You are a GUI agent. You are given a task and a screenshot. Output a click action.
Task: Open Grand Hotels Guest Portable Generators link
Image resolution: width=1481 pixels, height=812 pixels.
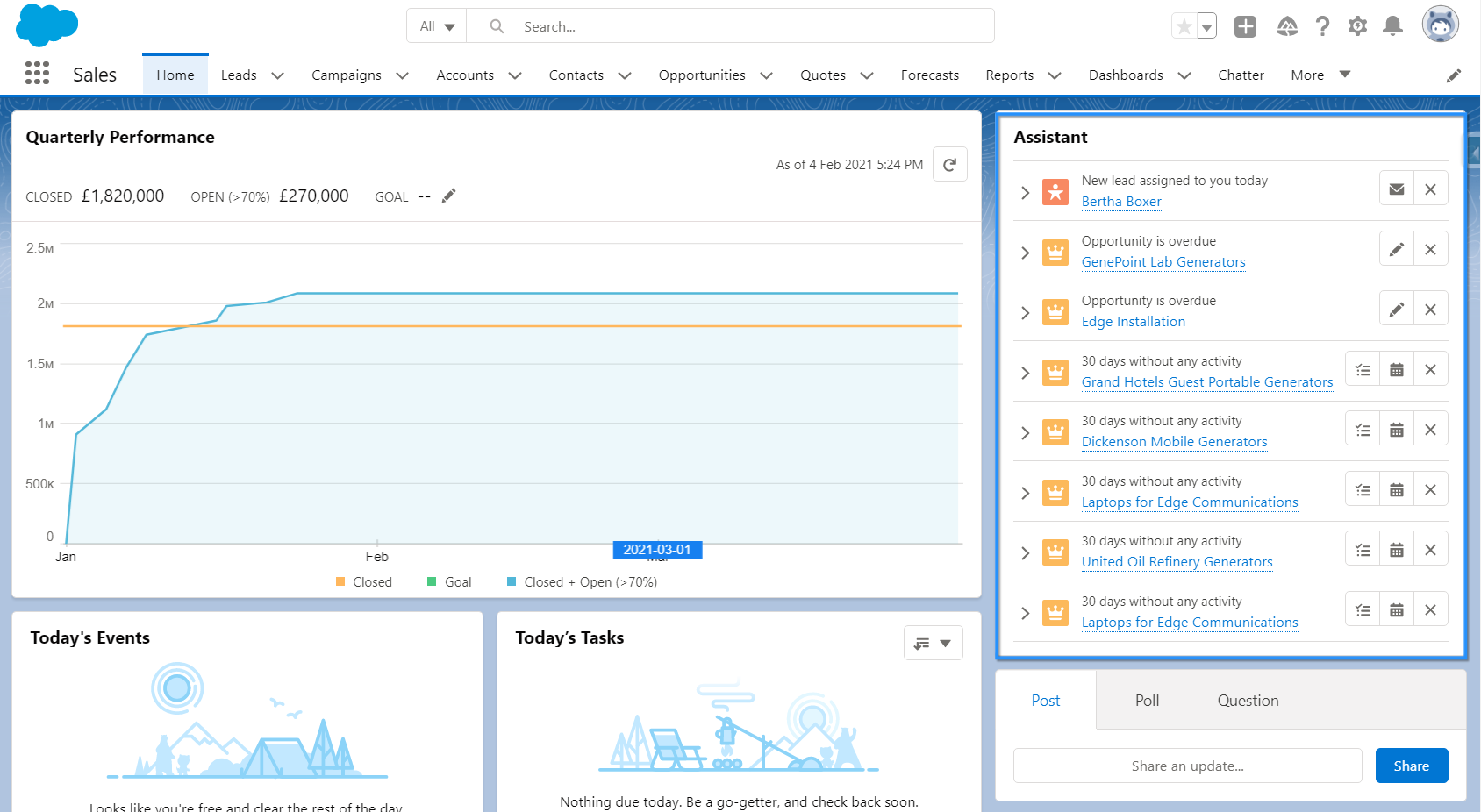coord(1207,382)
